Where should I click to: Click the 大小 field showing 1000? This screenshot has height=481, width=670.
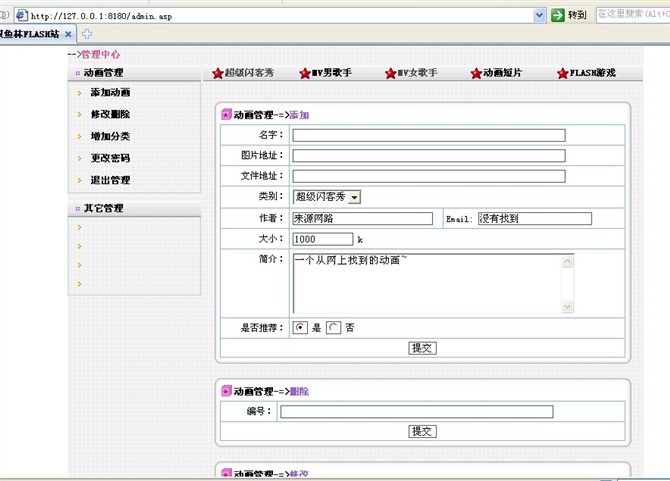[x=323, y=239]
